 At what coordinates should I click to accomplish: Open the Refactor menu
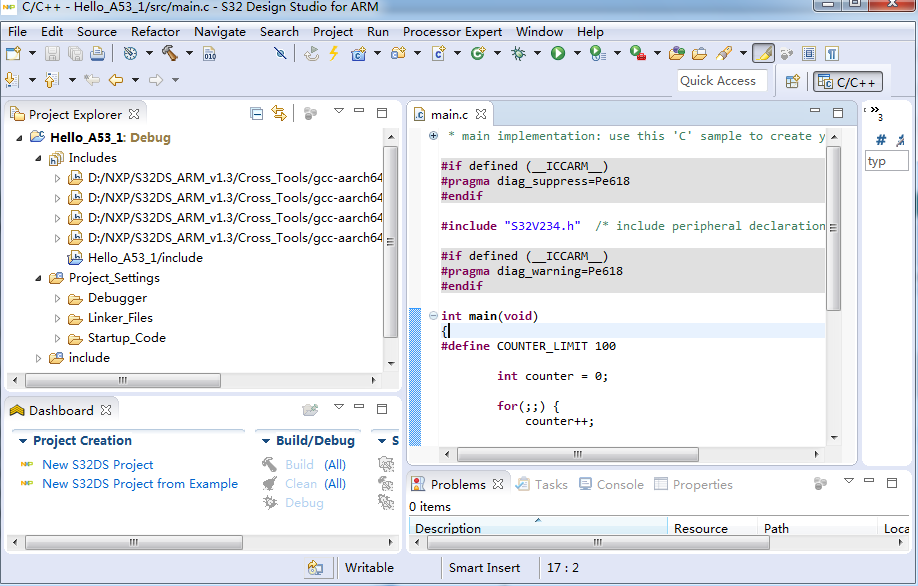click(x=155, y=32)
